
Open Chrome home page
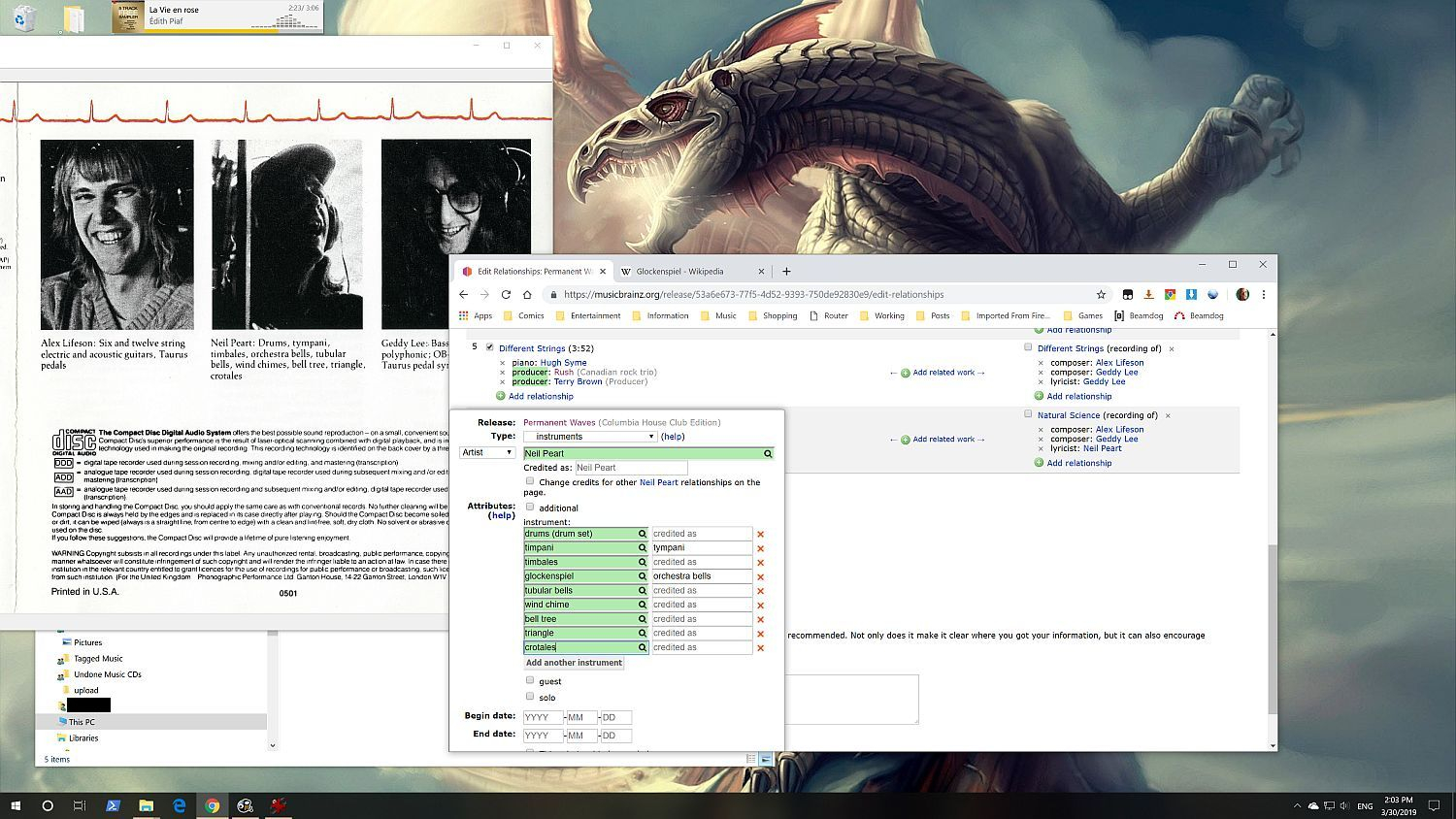coord(527,294)
